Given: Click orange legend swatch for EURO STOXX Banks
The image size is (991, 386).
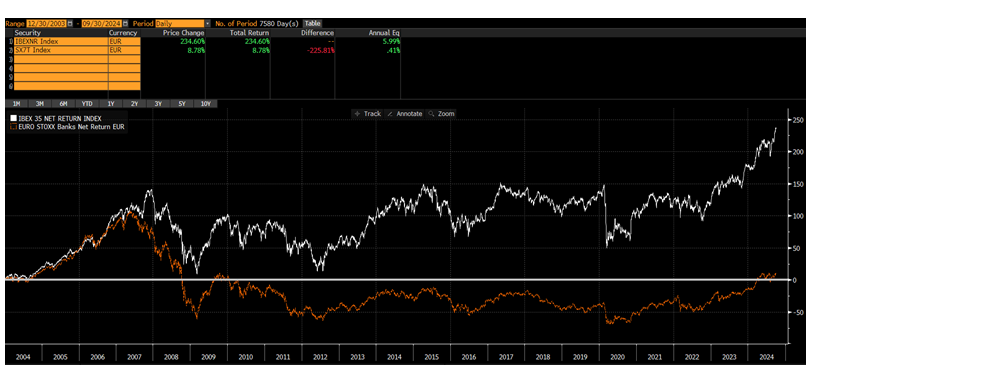Looking at the screenshot, I should [13, 126].
